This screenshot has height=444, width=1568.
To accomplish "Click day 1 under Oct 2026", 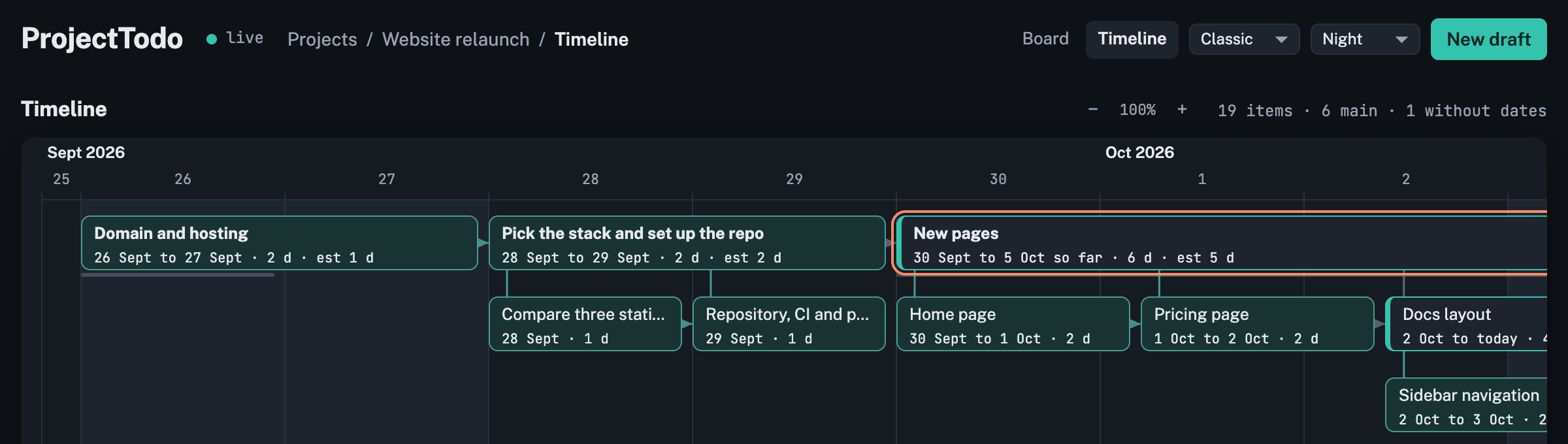I will coord(1202,179).
